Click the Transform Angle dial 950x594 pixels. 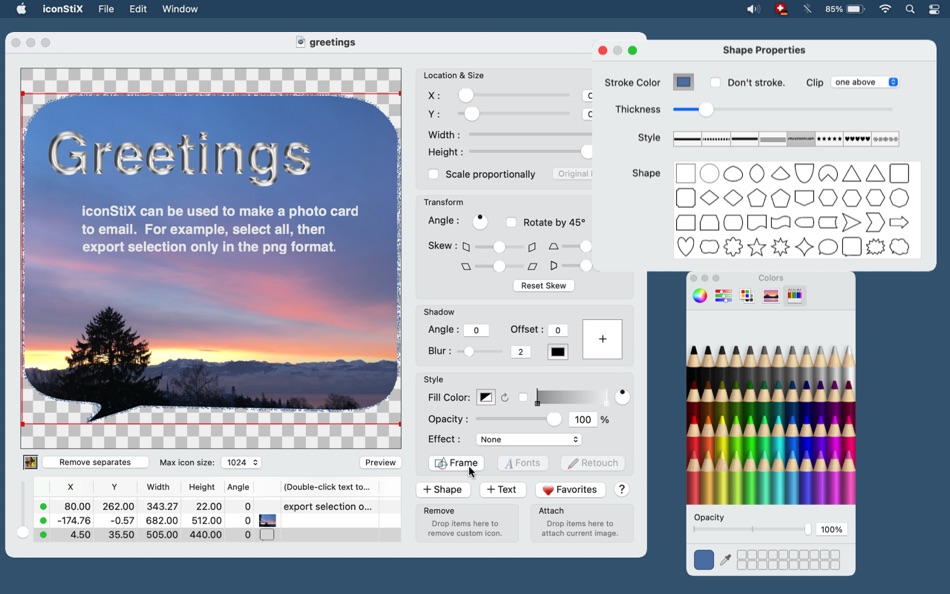click(480, 221)
